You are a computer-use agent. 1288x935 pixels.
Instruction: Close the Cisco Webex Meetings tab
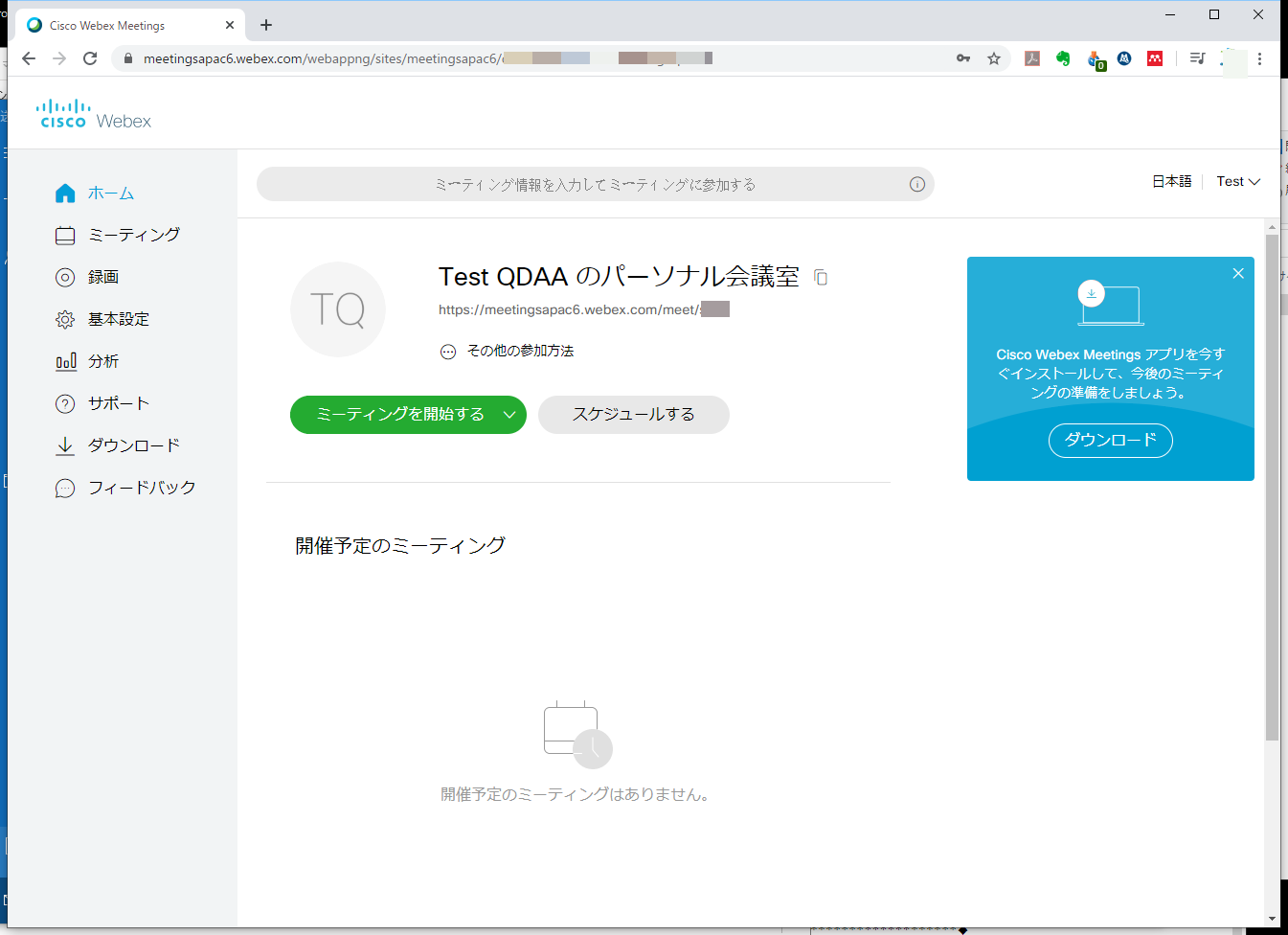point(230,25)
